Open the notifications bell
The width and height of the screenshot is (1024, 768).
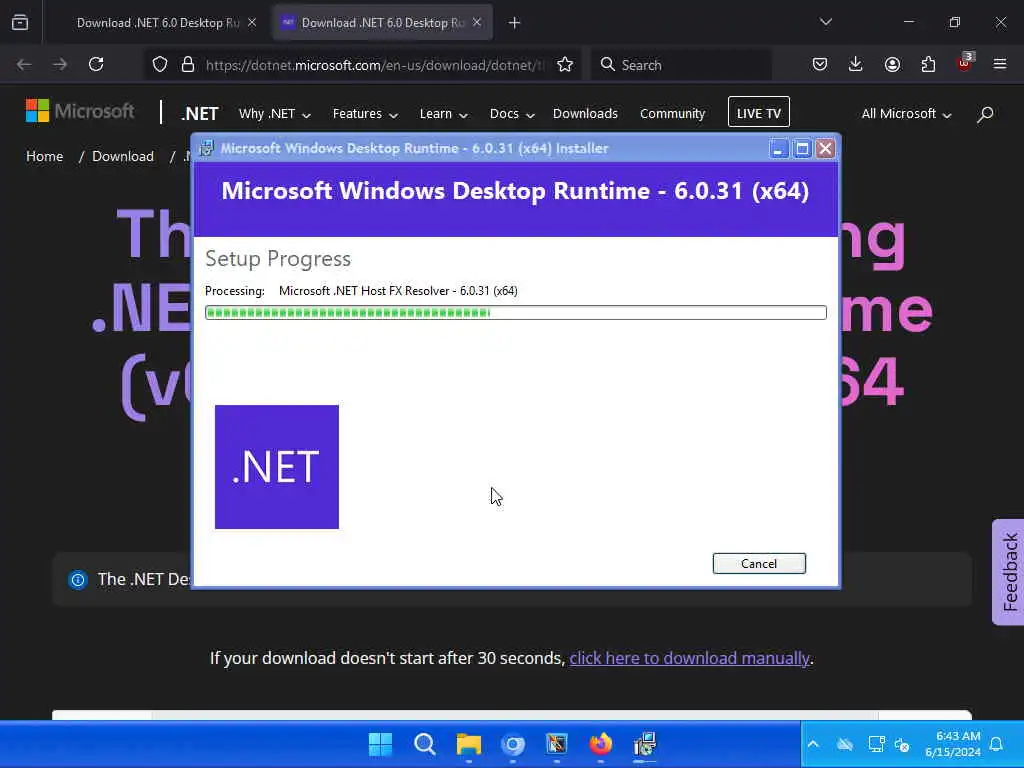997,744
